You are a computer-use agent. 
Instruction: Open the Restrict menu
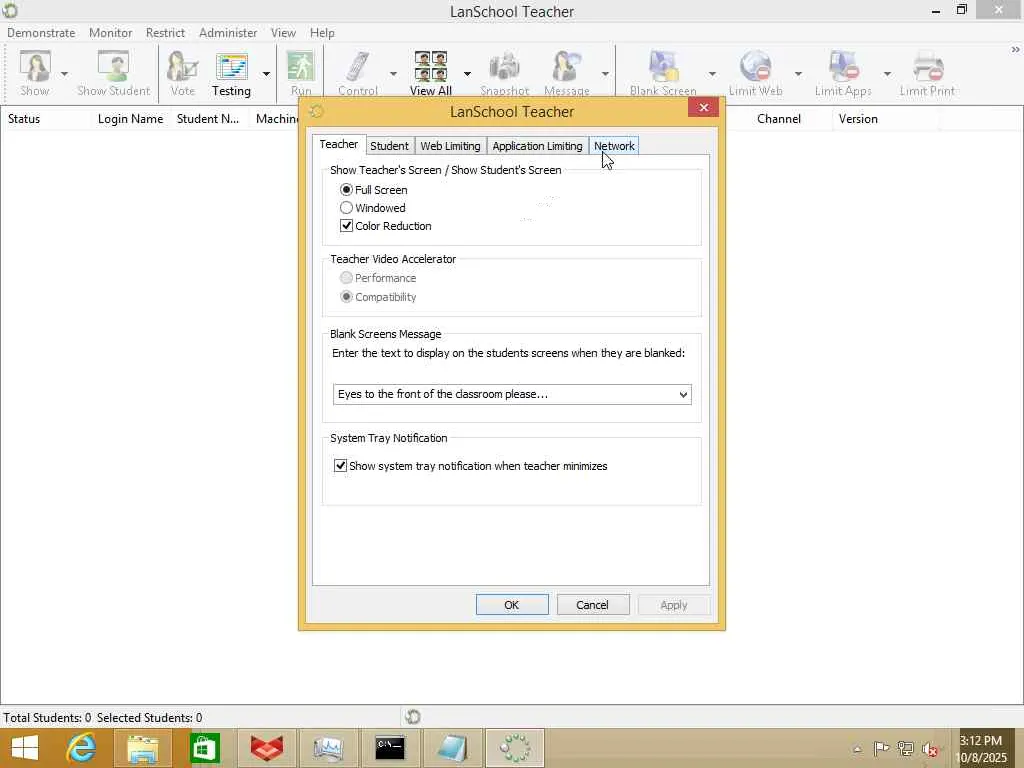click(x=165, y=33)
